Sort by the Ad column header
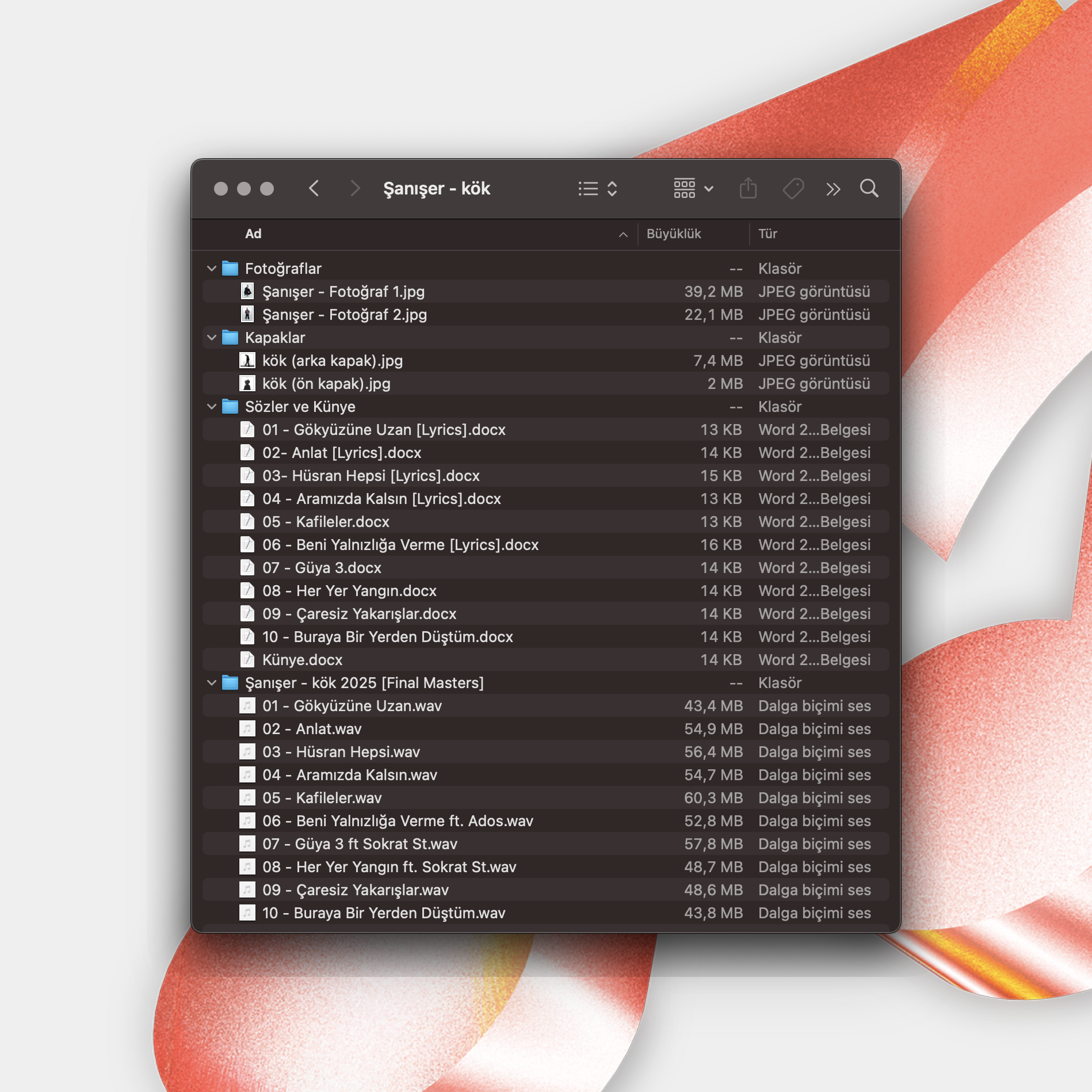 pos(253,234)
